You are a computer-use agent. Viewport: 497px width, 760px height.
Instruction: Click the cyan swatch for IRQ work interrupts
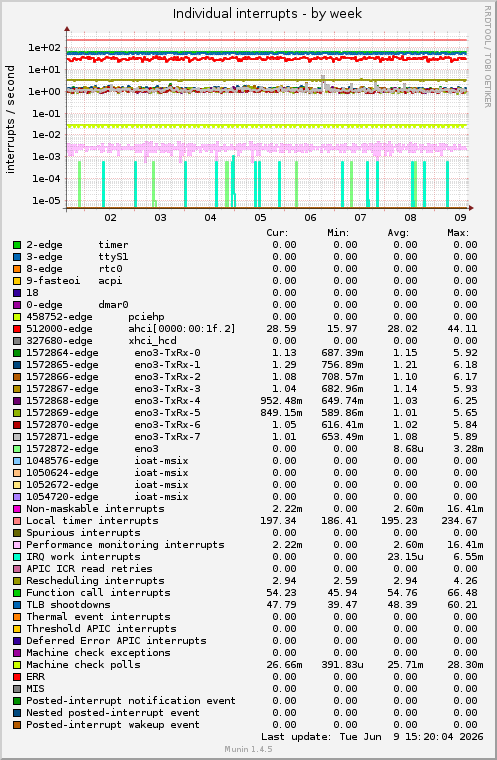[17, 557]
